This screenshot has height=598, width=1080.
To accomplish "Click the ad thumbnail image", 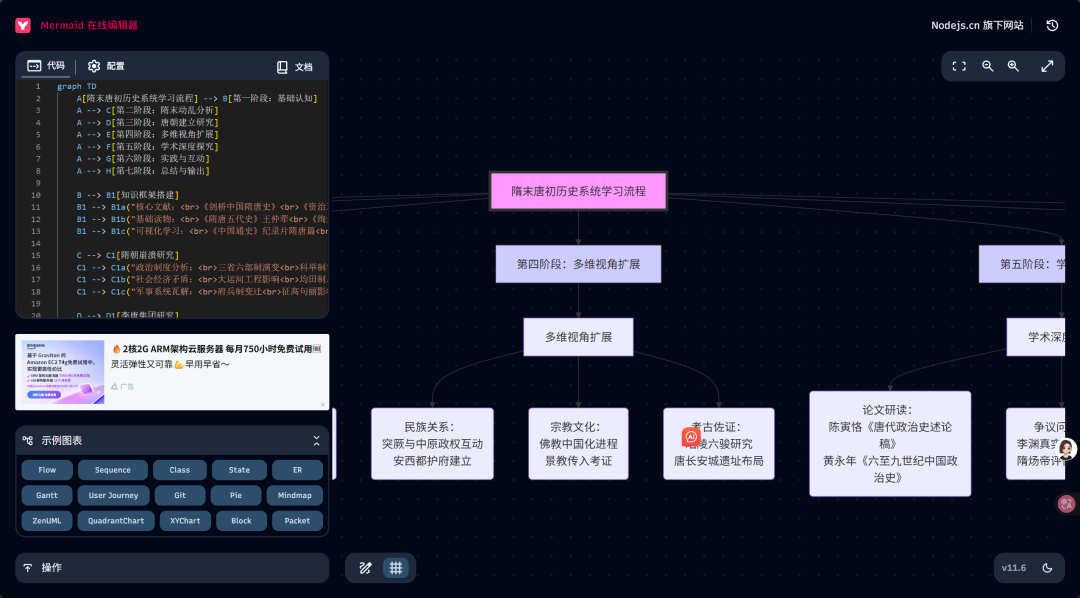I will pyautogui.click(x=65, y=372).
